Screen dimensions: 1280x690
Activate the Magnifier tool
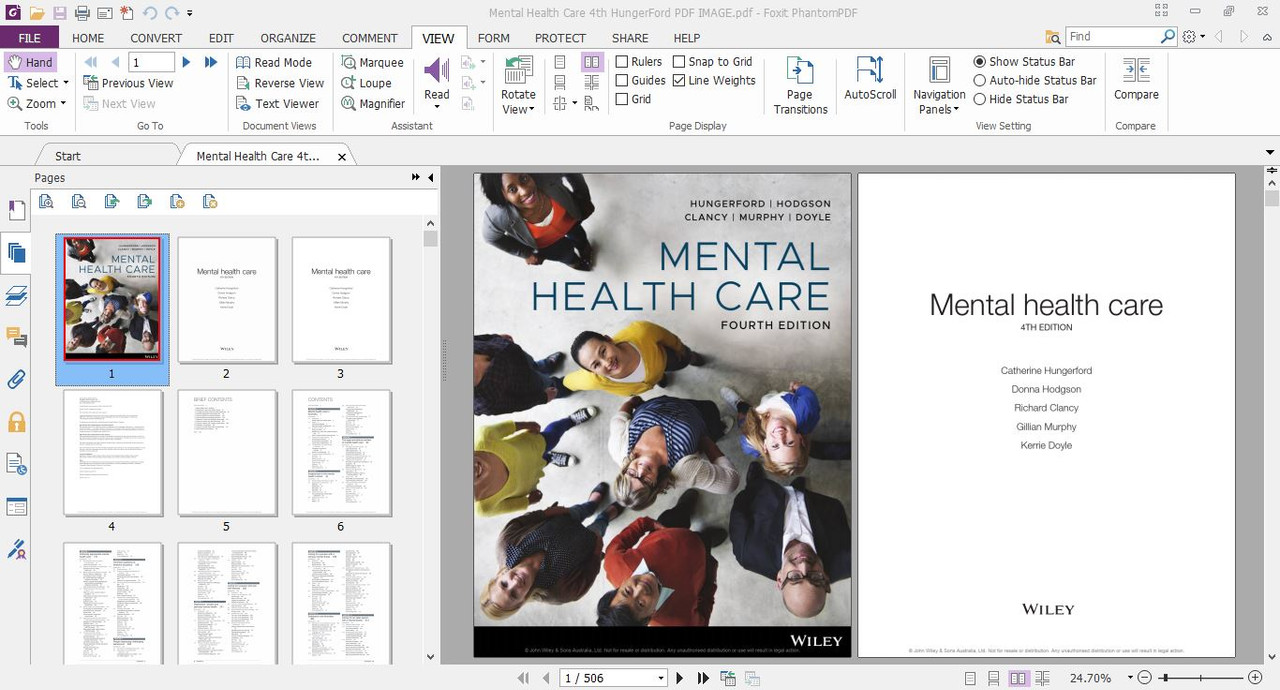click(x=373, y=103)
